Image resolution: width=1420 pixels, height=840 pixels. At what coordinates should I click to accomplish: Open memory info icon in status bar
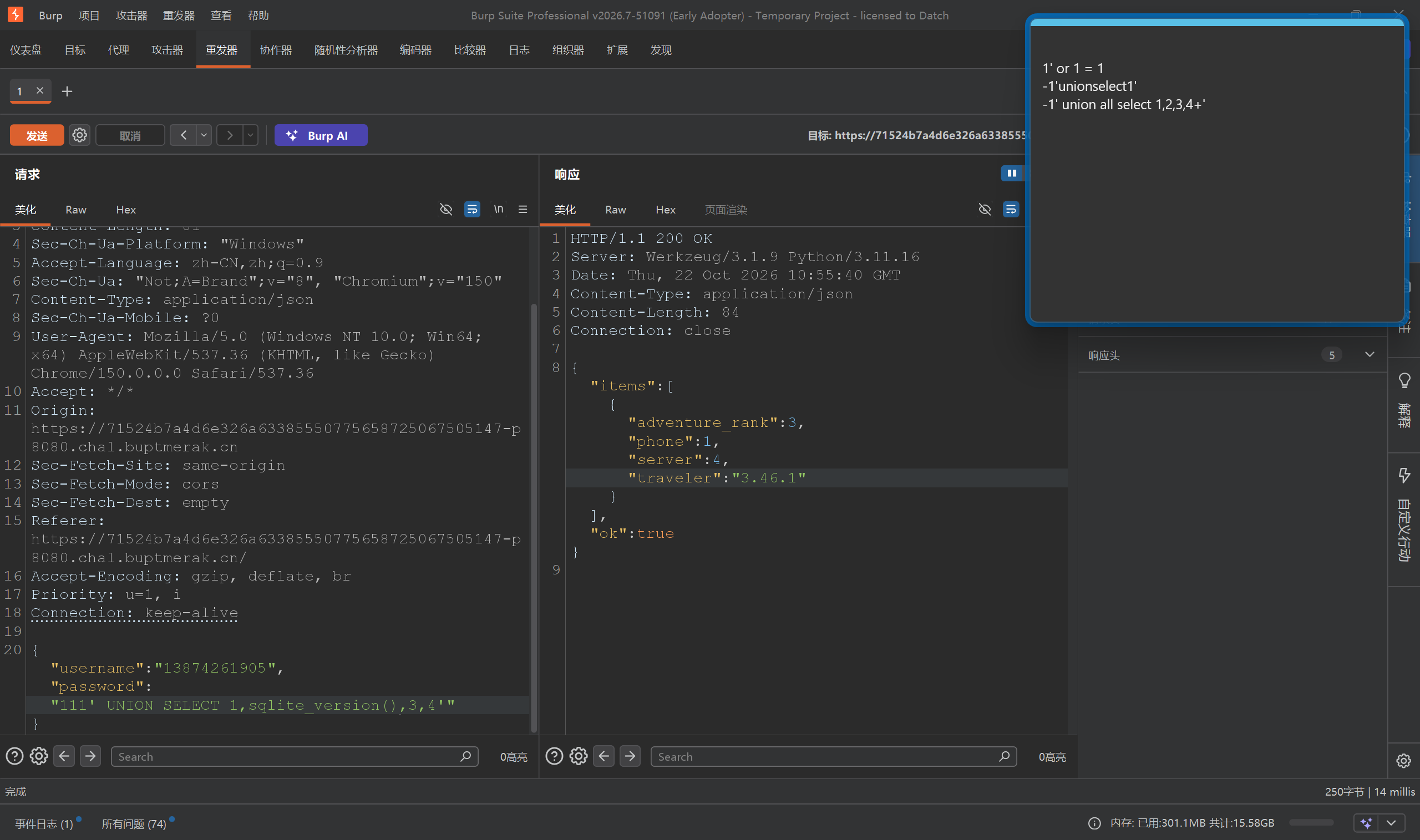click(x=1094, y=823)
